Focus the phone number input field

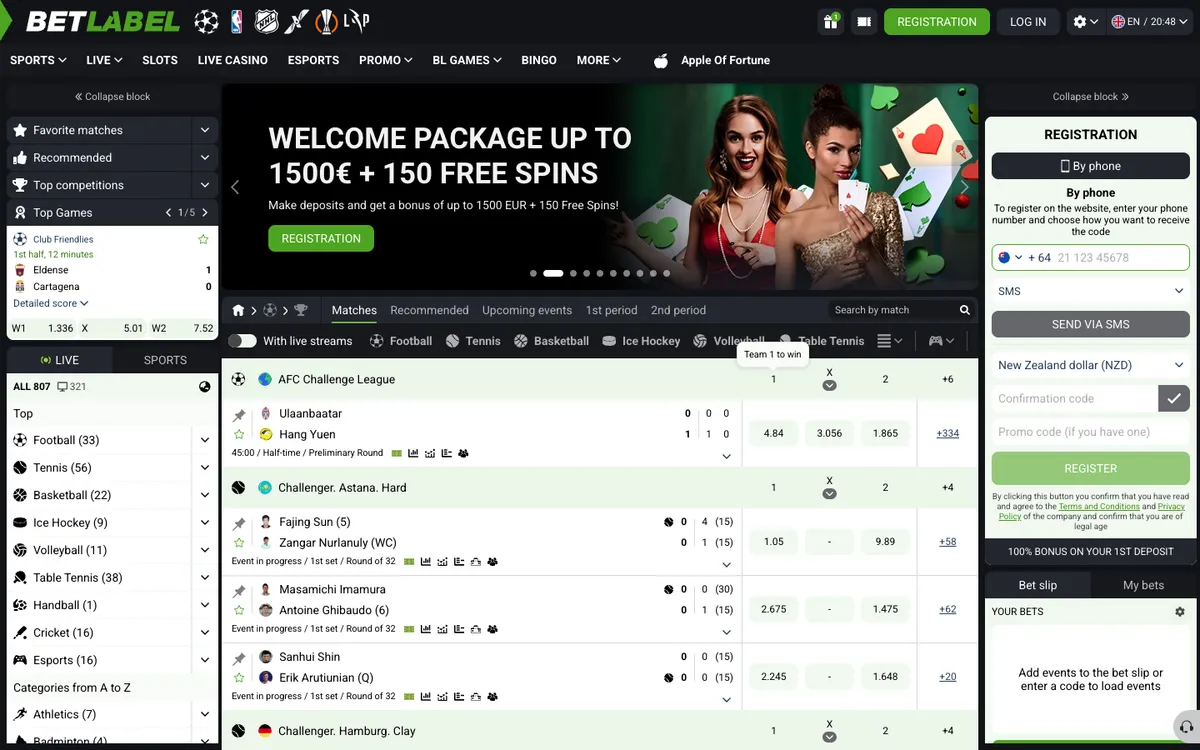(x=1120, y=257)
